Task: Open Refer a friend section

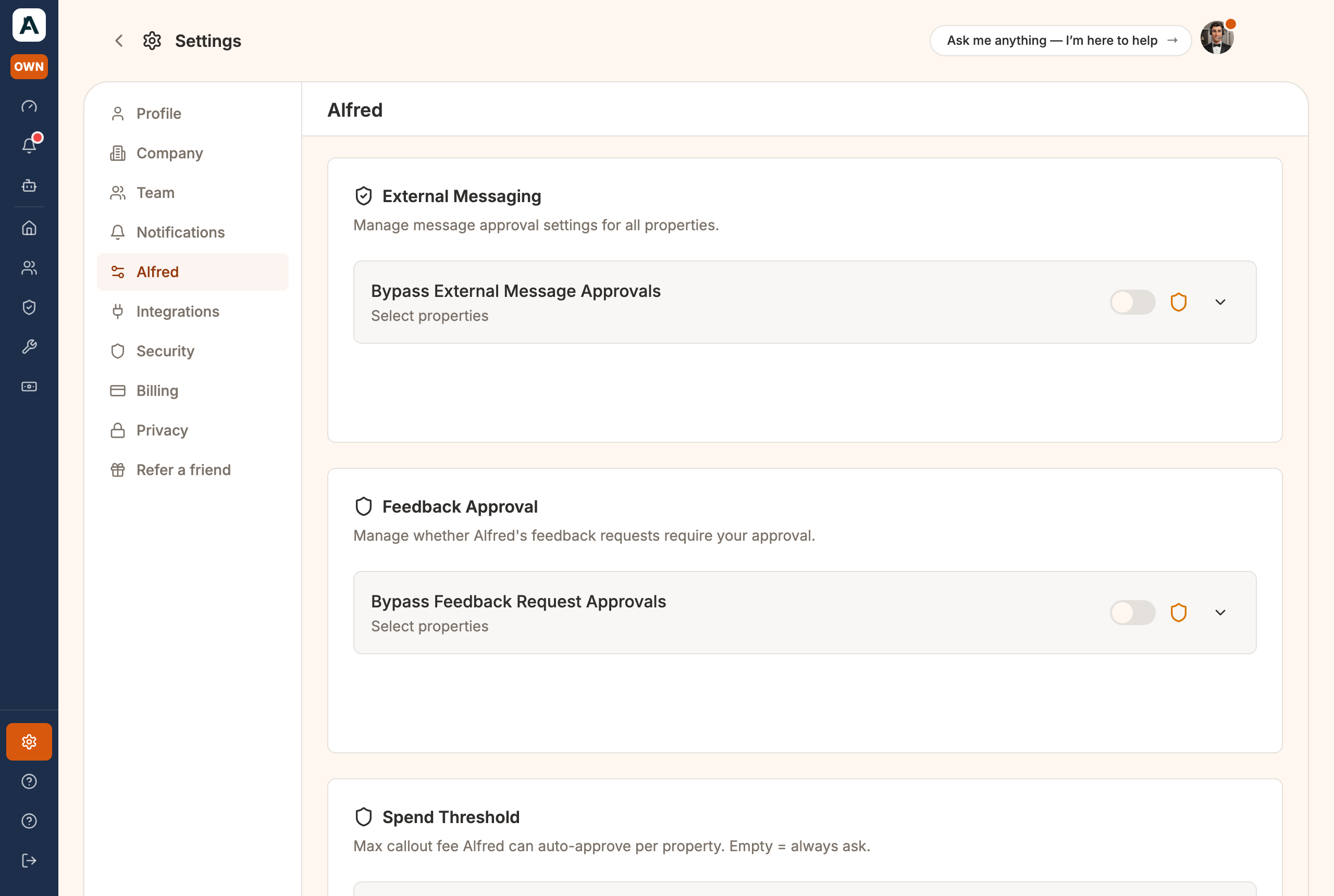Action: (193, 470)
